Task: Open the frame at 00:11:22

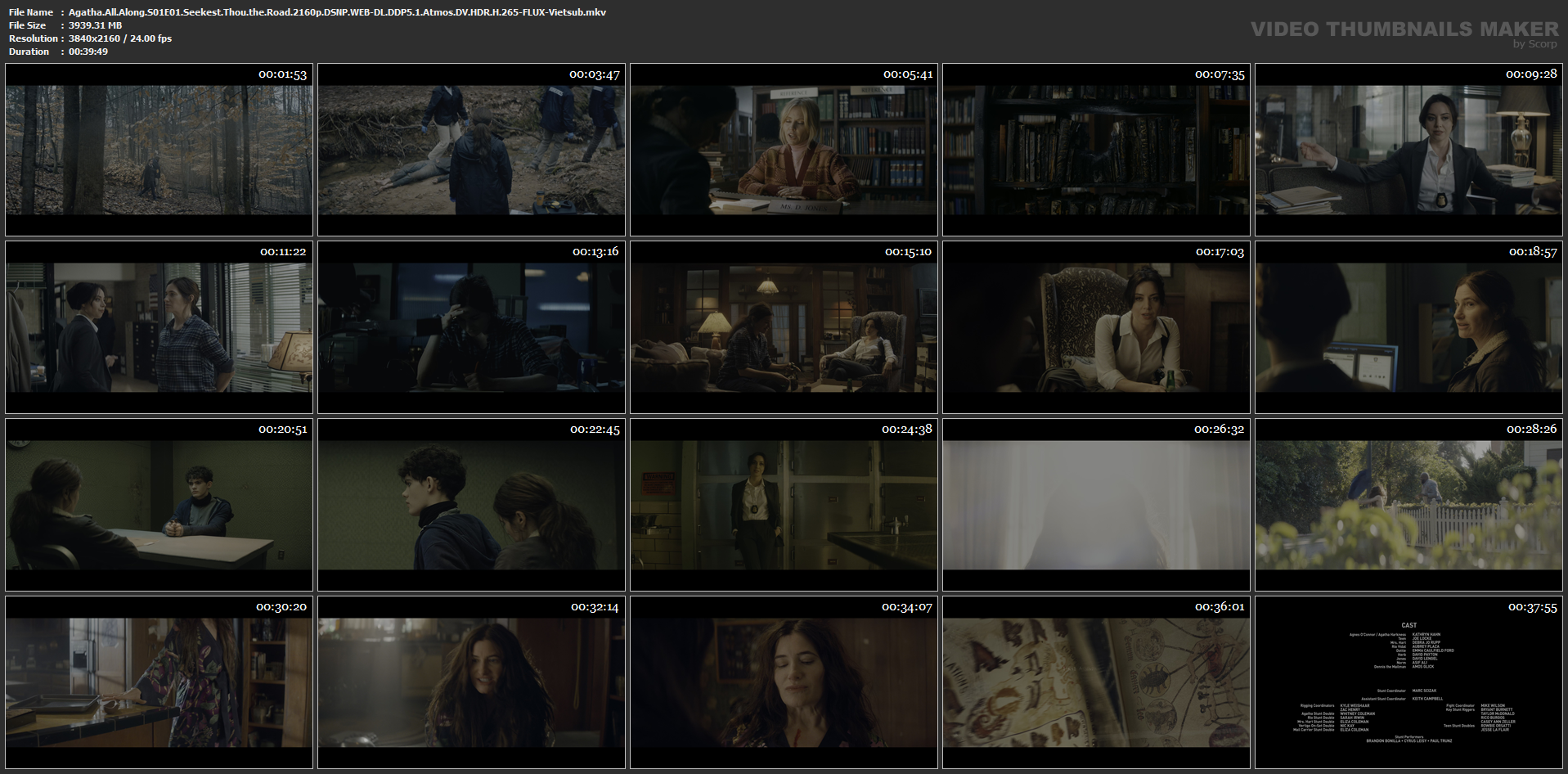Action: coord(159,327)
